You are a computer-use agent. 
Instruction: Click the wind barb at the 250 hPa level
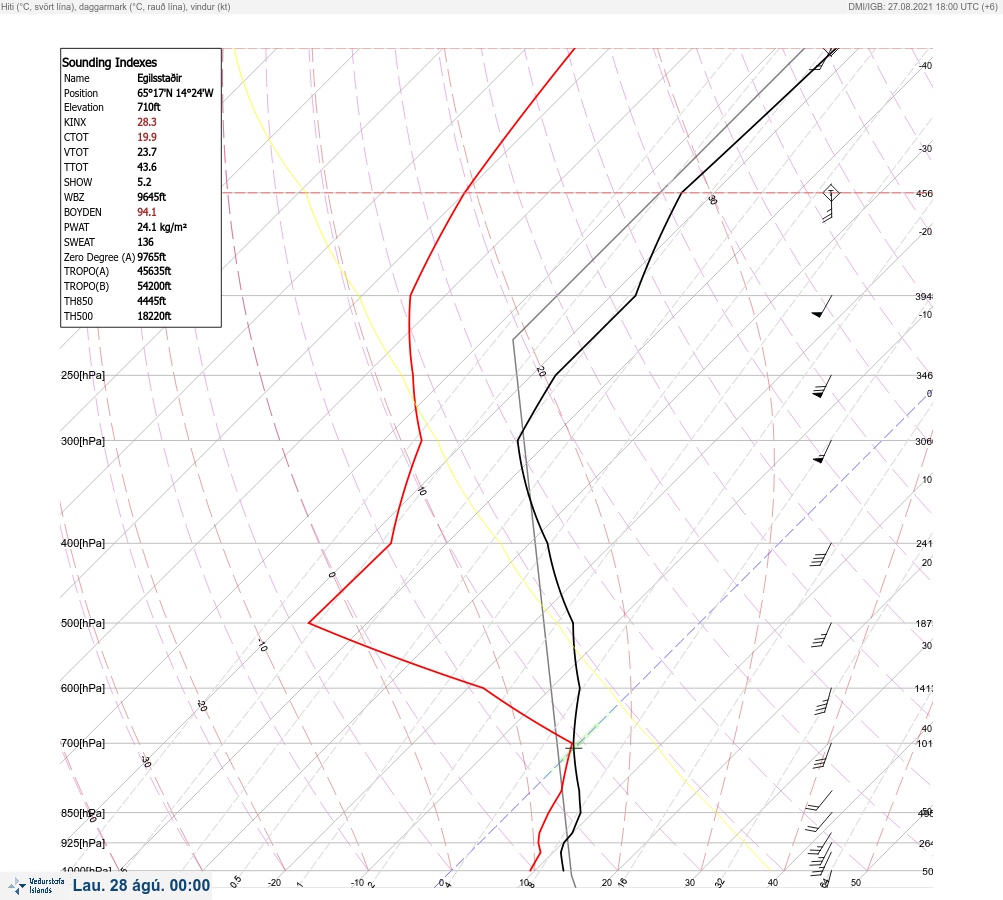click(x=823, y=386)
